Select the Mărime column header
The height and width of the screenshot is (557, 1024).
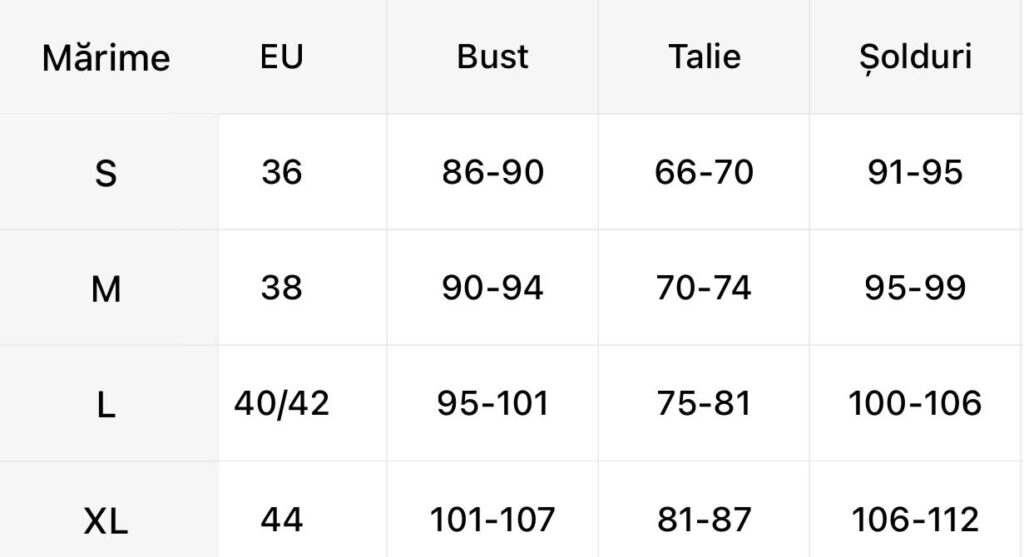point(106,57)
